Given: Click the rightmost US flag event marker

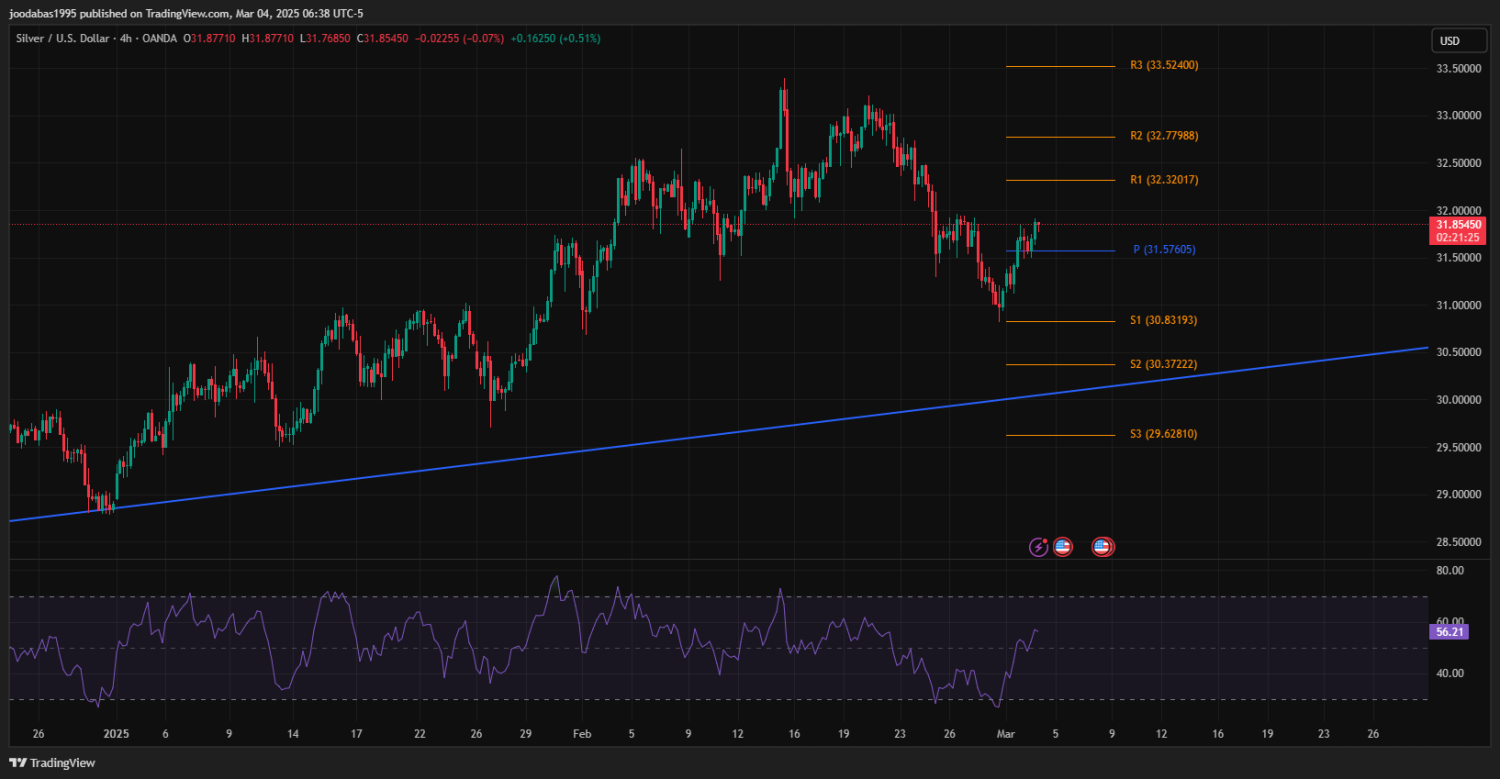Looking at the screenshot, I should click(1102, 547).
